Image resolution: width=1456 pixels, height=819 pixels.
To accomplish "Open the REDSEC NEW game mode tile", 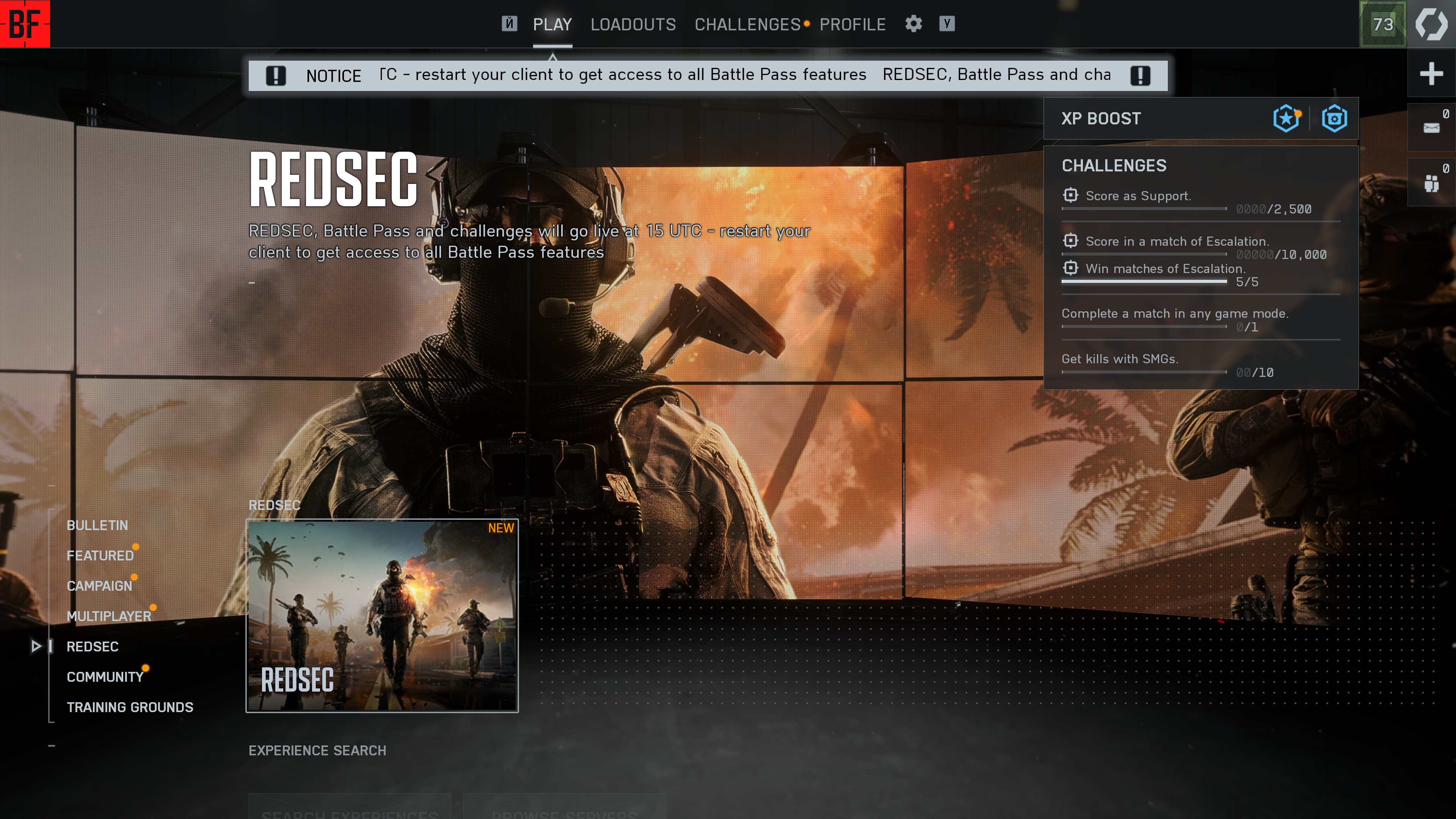I will tap(382, 615).
